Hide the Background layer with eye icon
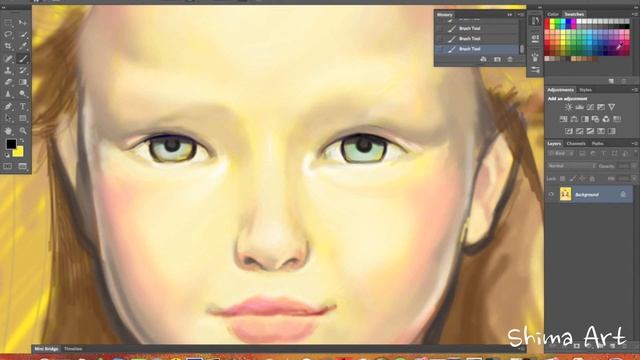This screenshot has width=640, height=360. [551, 195]
